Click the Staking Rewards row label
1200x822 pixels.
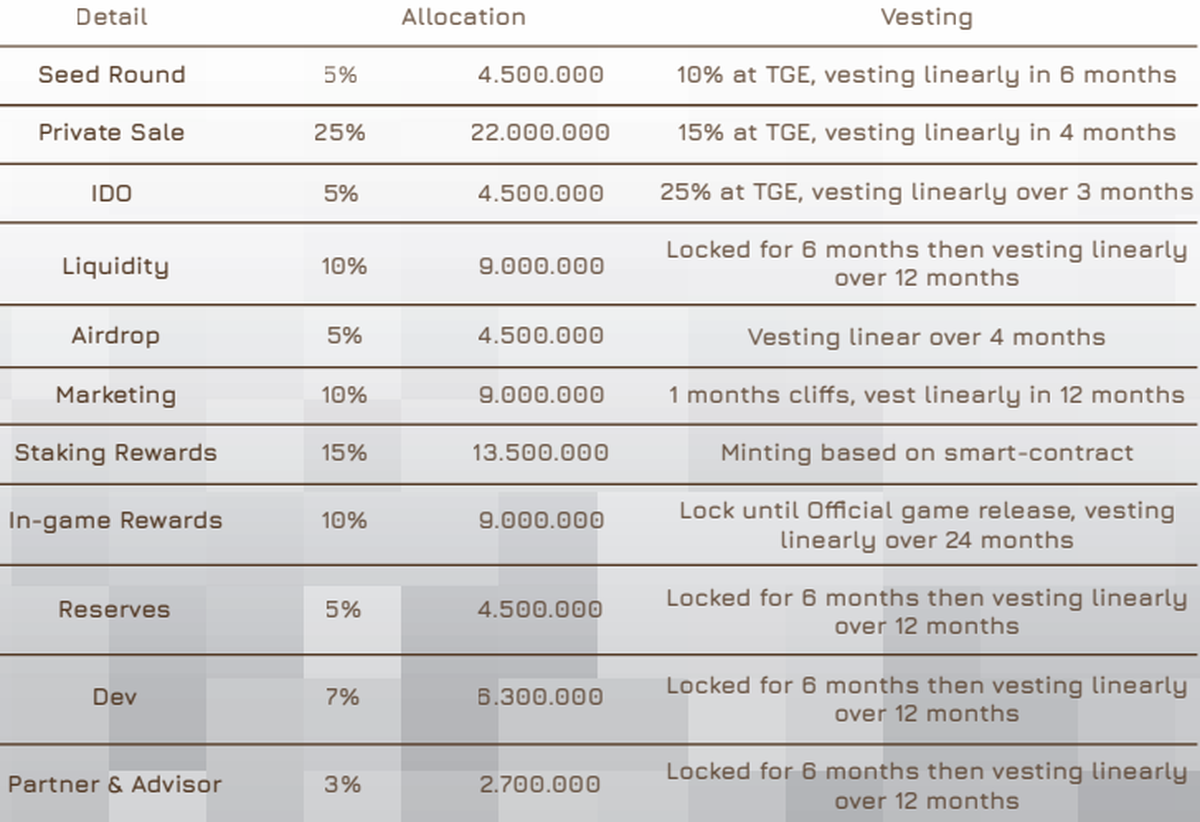pyautogui.click(x=115, y=453)
